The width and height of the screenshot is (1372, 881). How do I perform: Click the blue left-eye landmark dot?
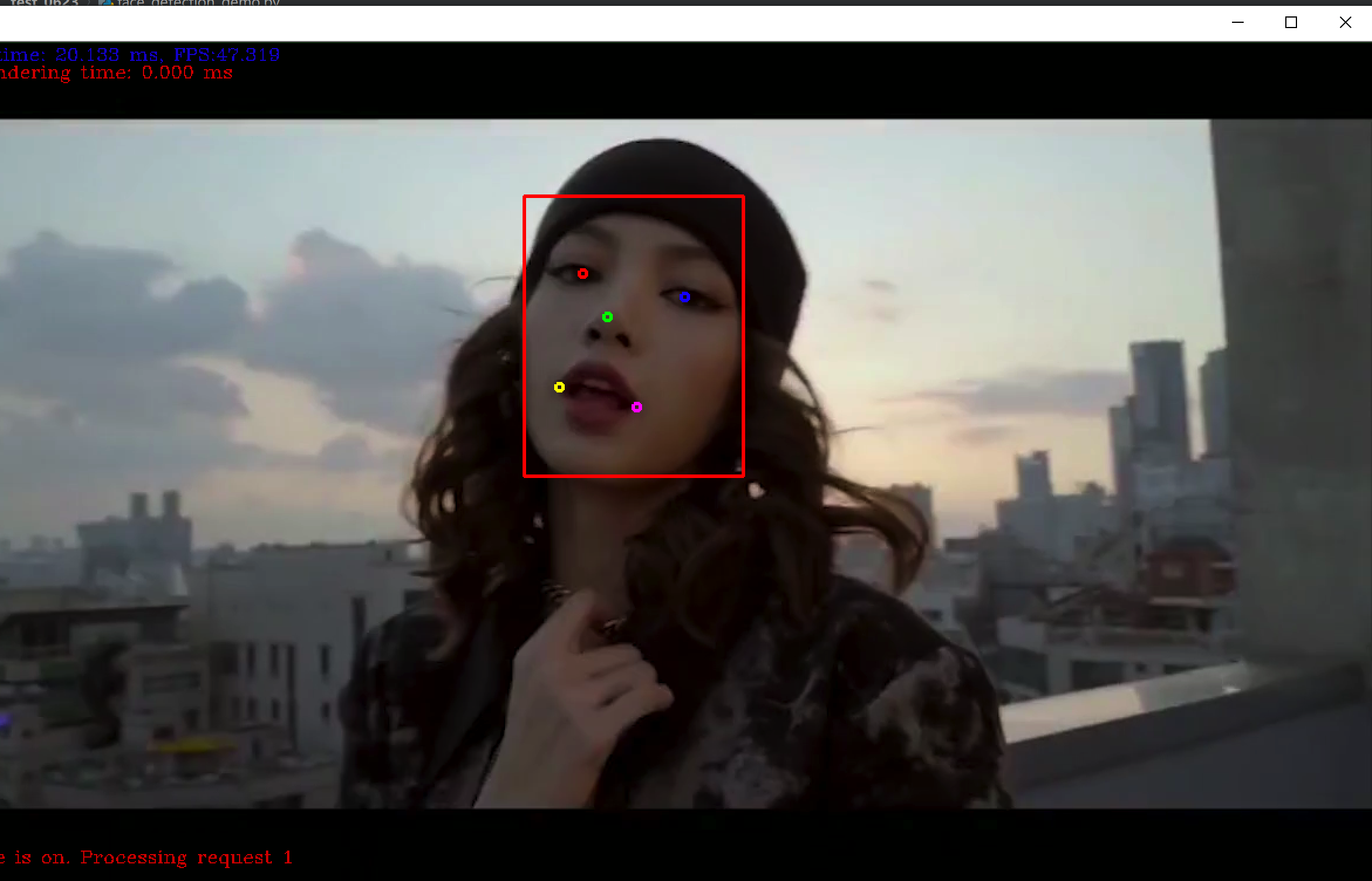684,297
